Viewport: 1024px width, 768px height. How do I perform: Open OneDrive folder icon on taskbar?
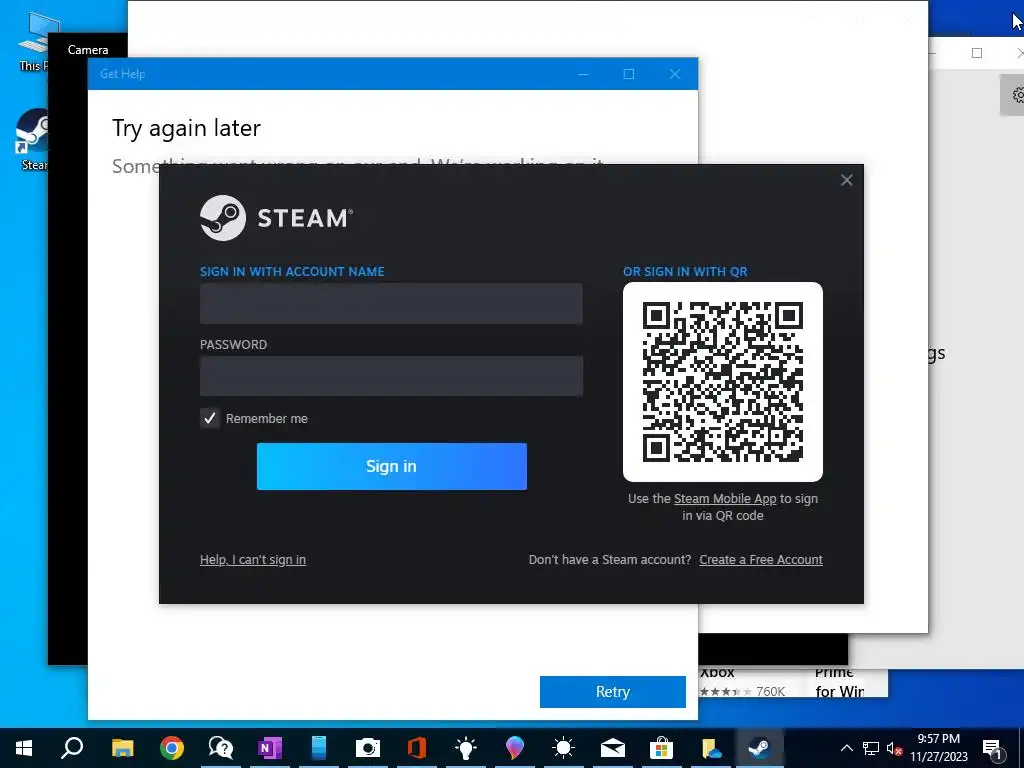point(711,748)
